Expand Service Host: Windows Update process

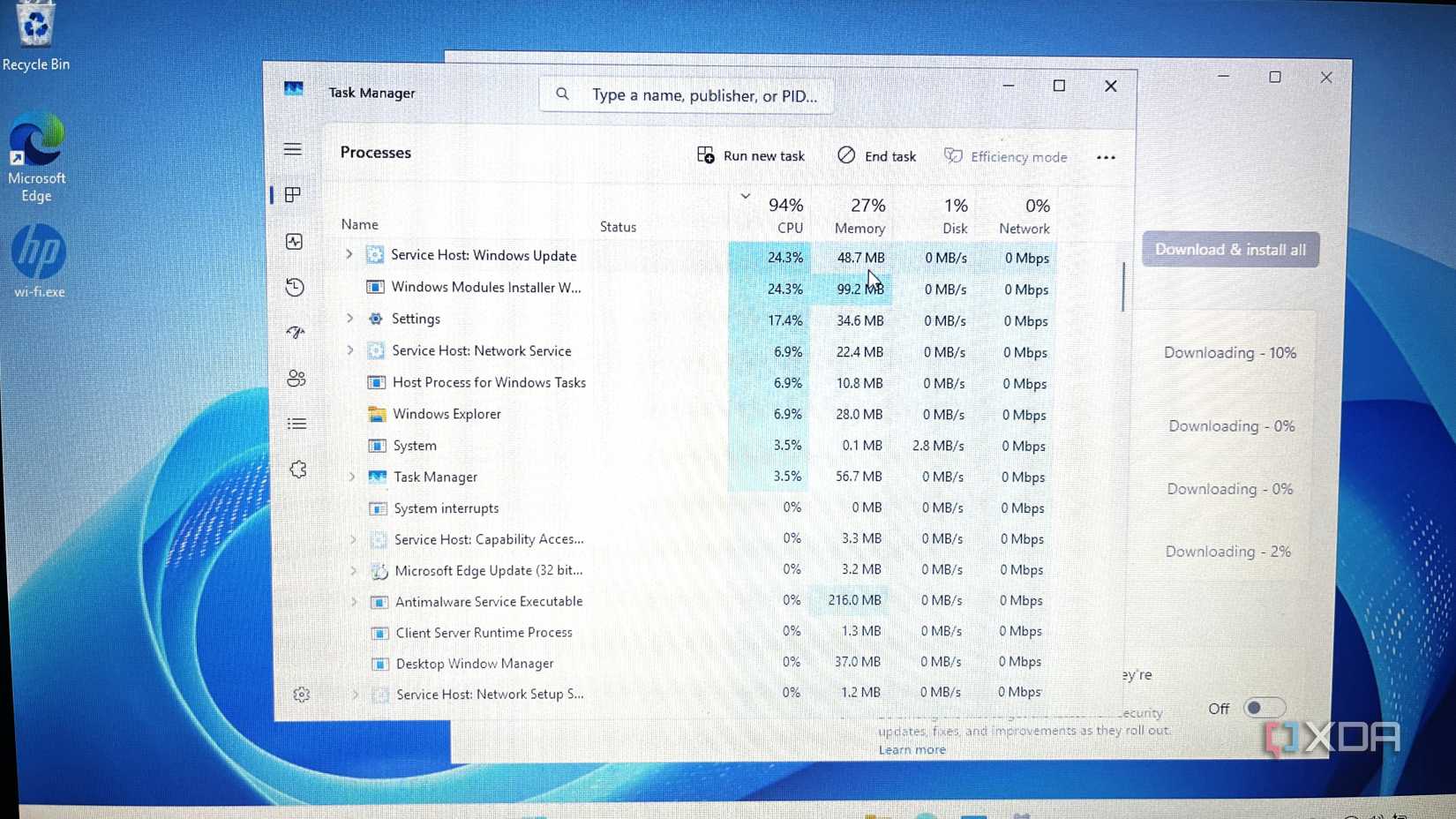[349, 254]
